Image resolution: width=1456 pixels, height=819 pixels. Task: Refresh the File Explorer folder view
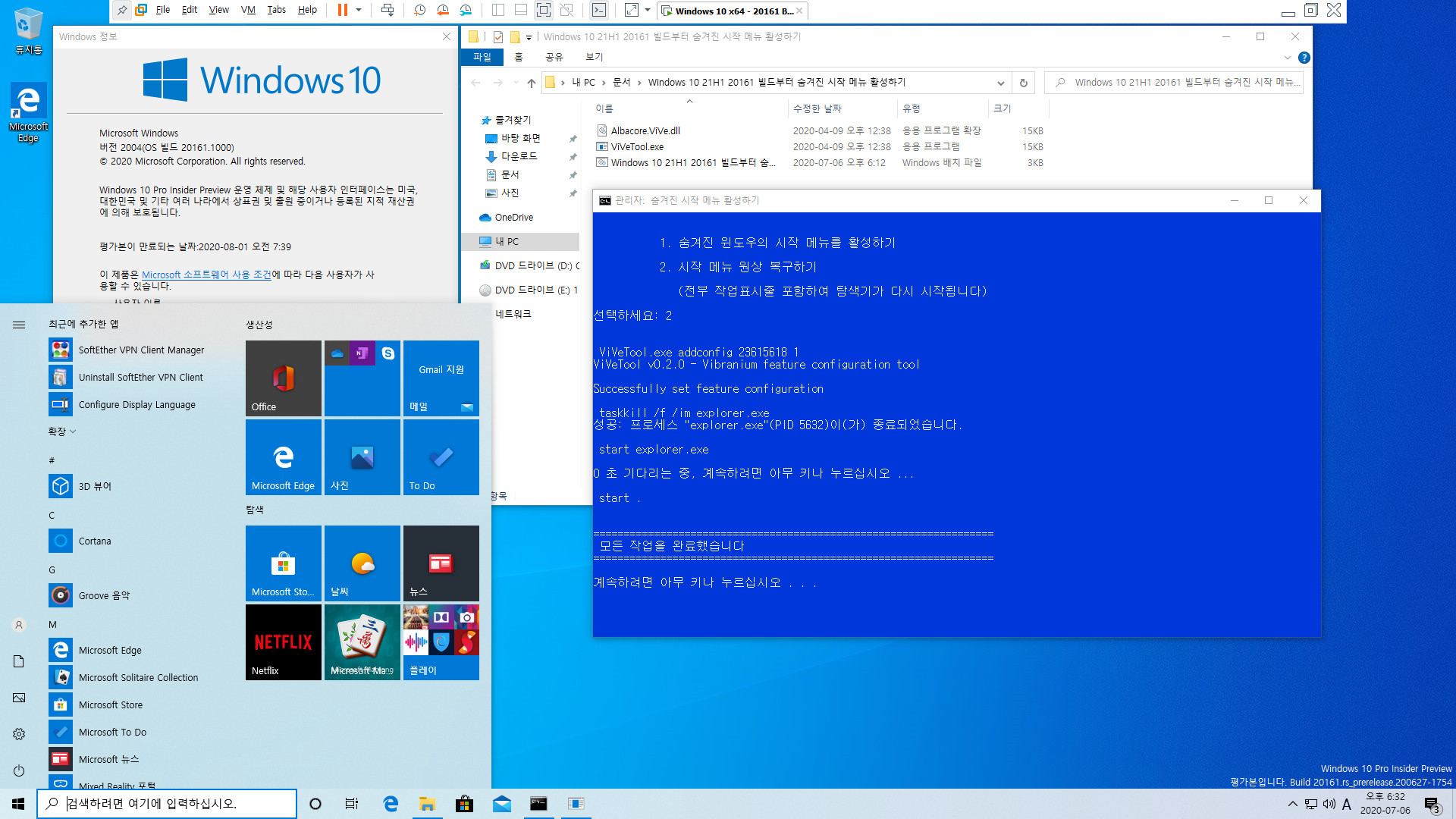pyautogui.click(x=1024, y=83)
